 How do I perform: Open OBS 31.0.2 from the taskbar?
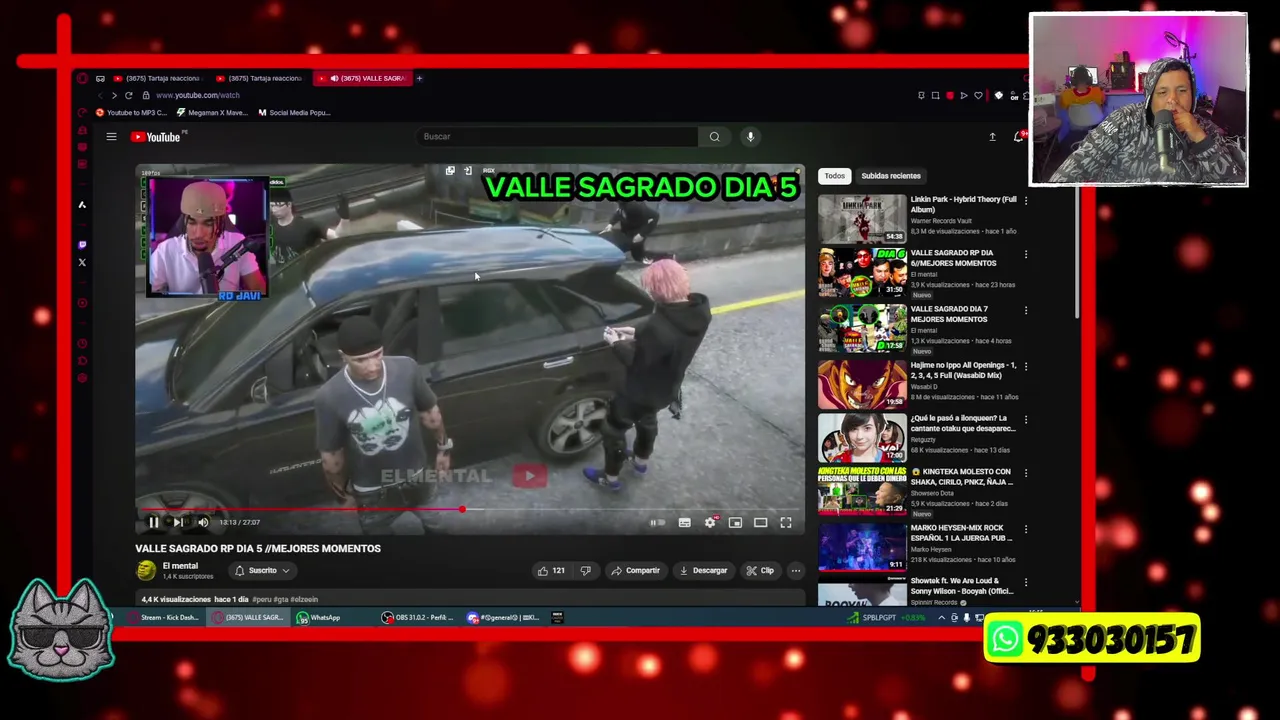pyautogui.click(x=418, y=618)
